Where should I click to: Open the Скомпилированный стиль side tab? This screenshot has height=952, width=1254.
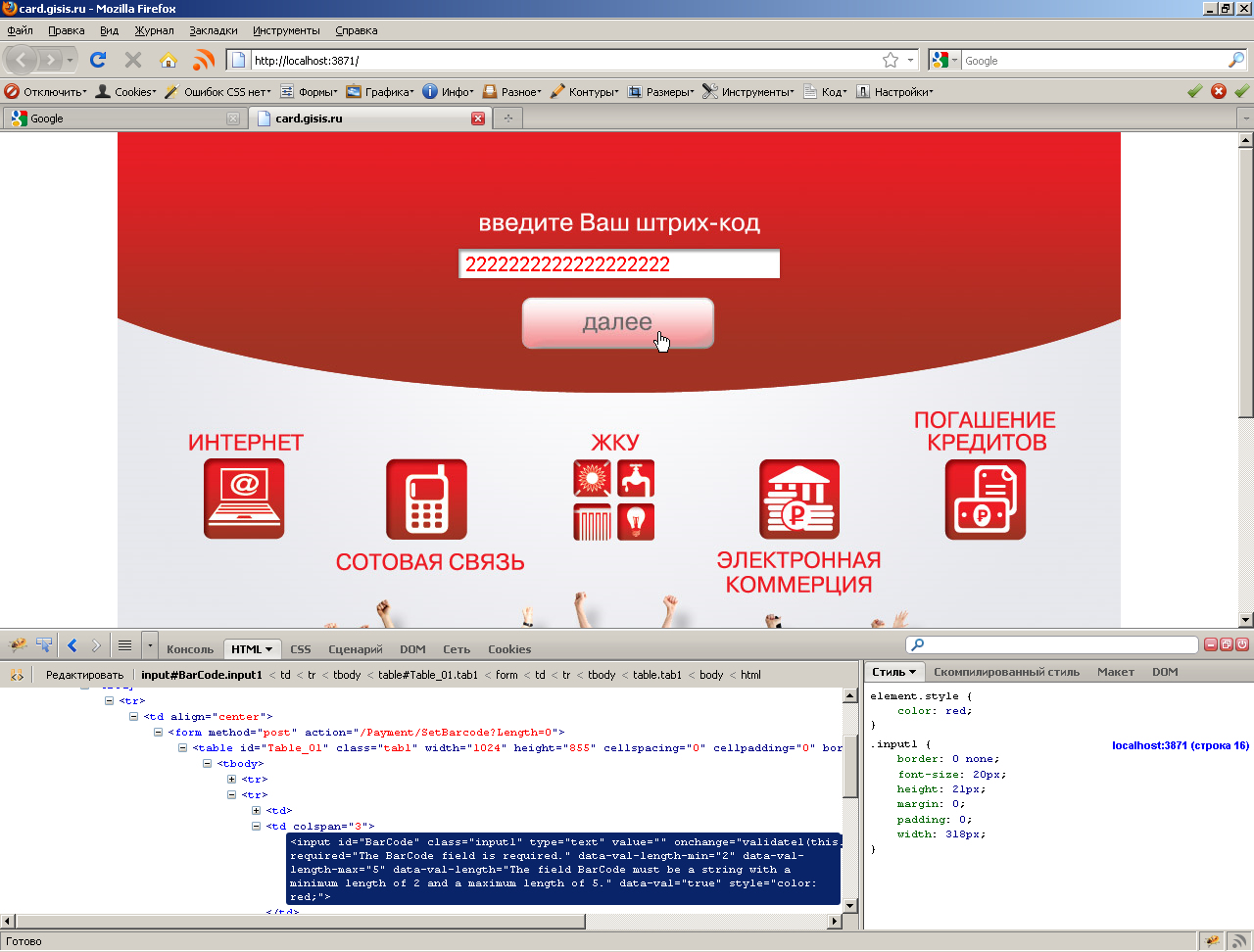1006,672
